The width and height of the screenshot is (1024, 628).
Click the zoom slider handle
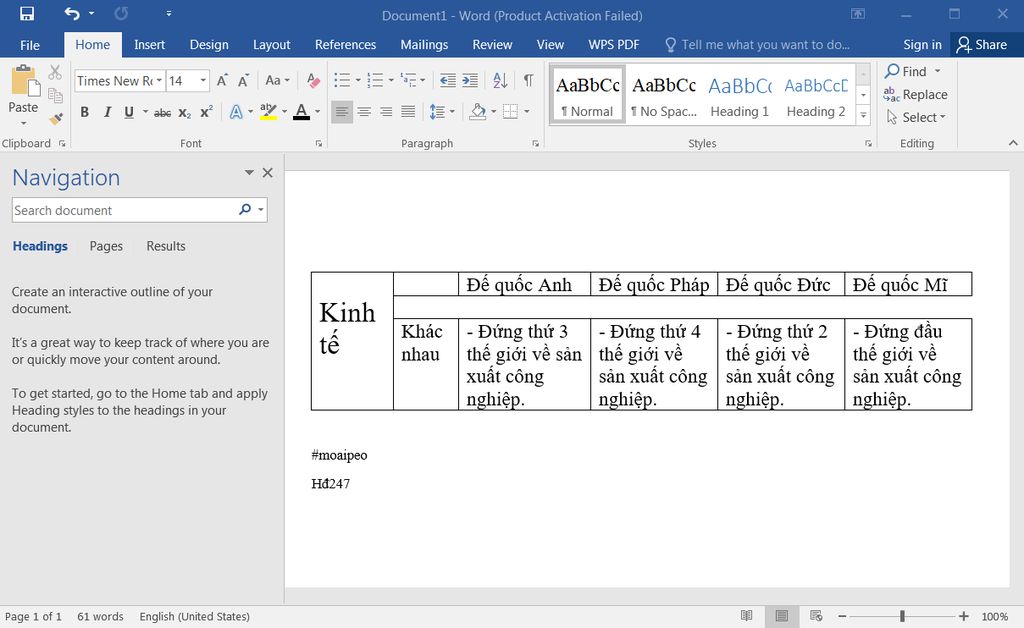point(902,616)
